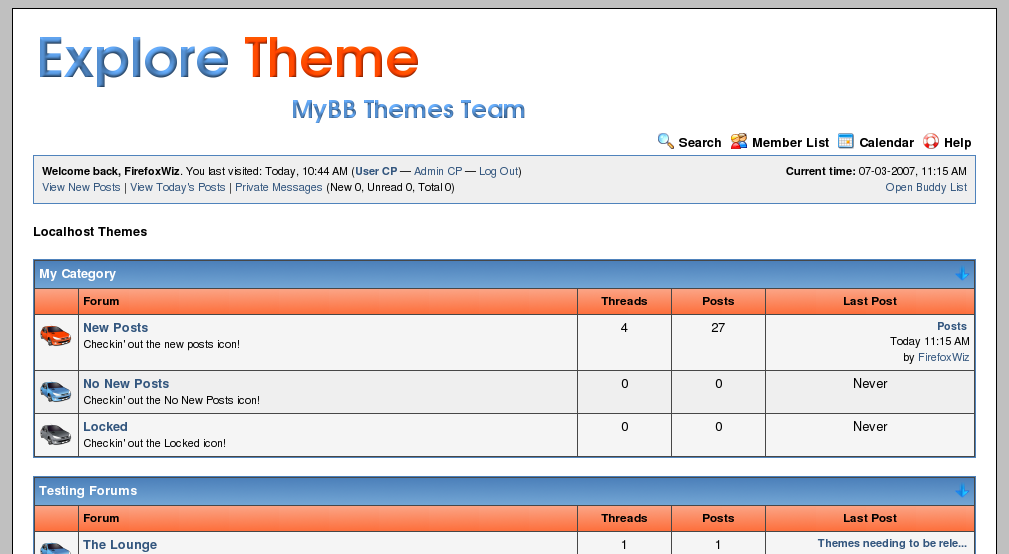Click the Search magnifier icon
The image size is (1009, 554).
[x=665, y=141]
